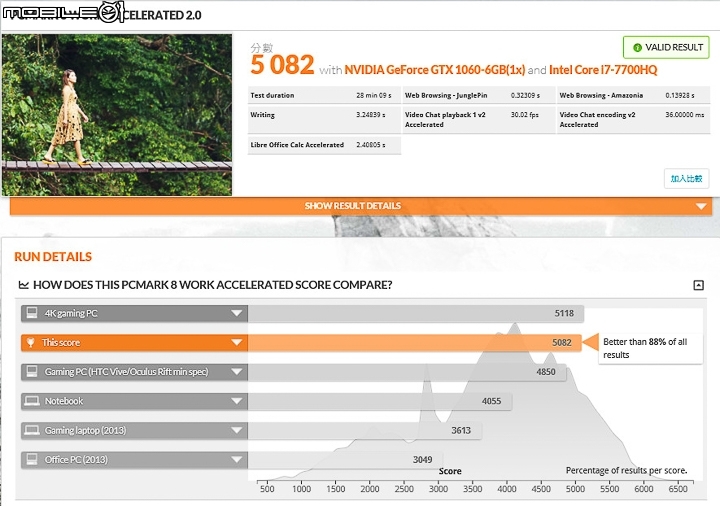Click the chart icon beside the HOW DOES THIS heading

23,285
